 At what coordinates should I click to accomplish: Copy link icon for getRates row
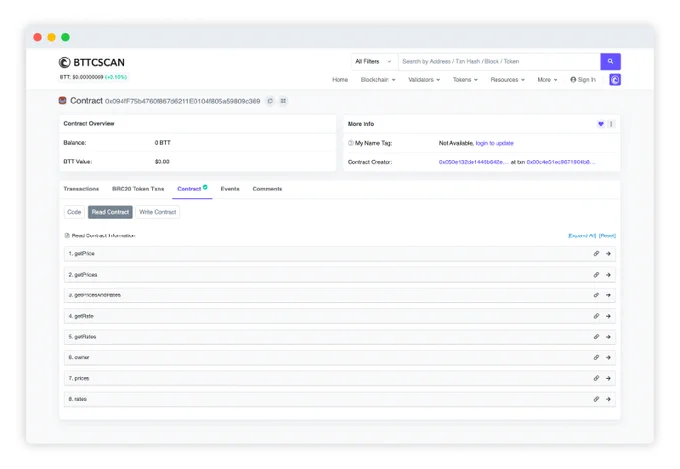596,337
